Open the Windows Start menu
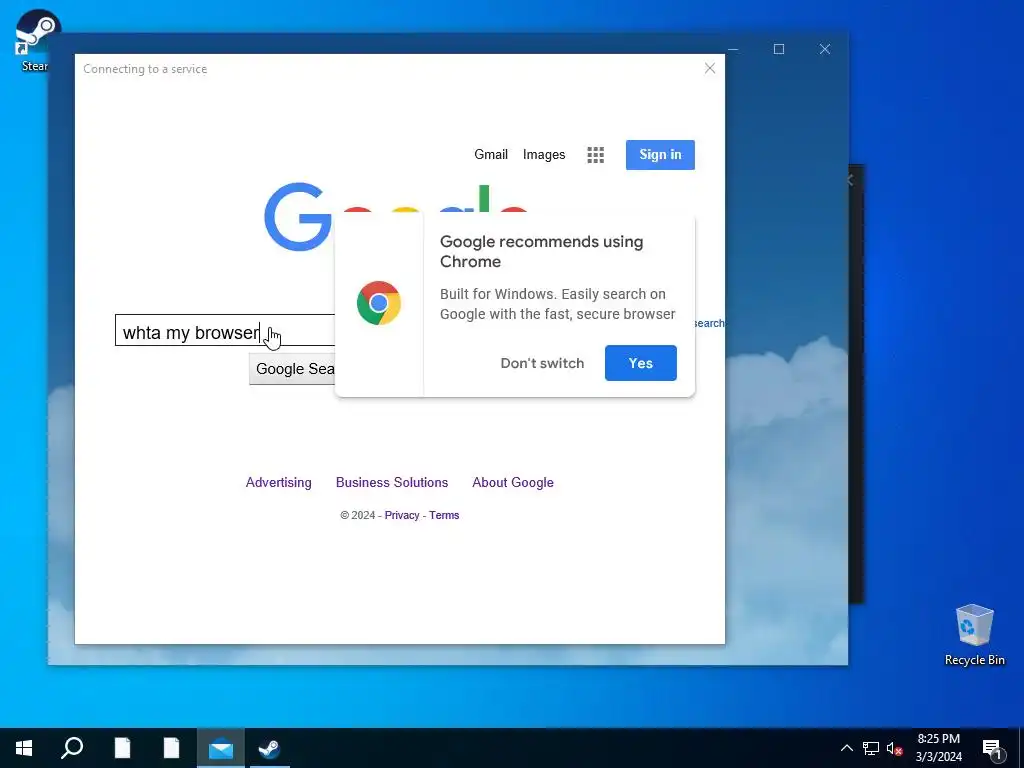 (24, 748)
